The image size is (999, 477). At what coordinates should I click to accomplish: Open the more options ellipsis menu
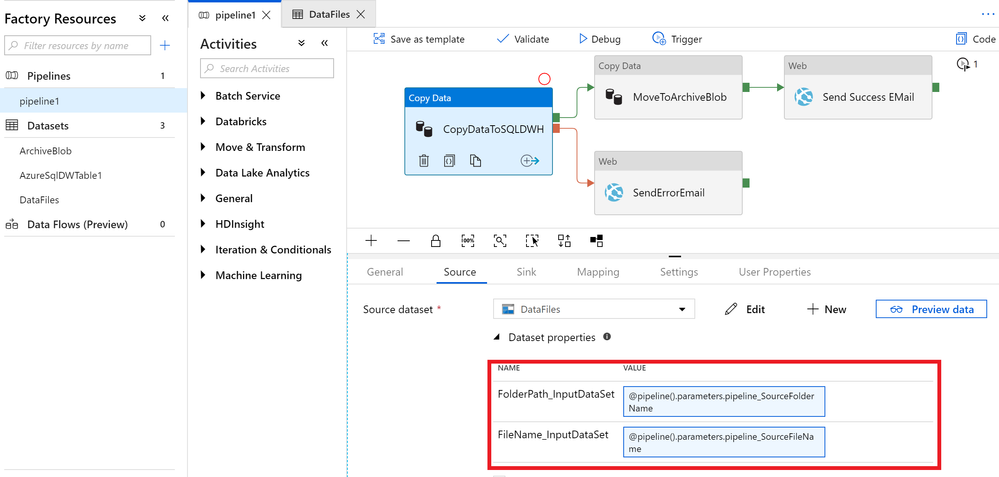[x=988, y=14]
